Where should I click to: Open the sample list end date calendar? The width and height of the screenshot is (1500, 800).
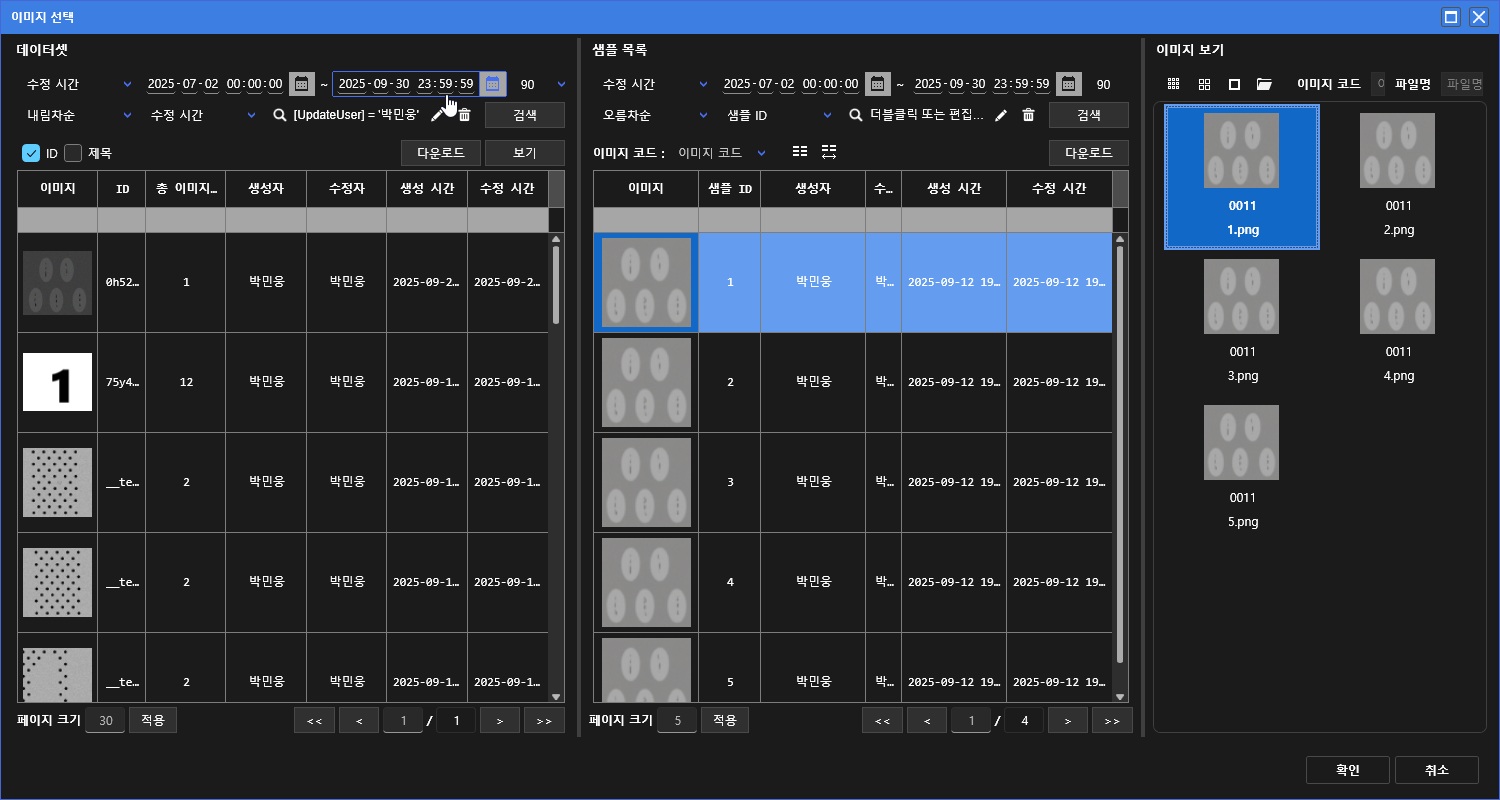pyautogui.click(x=1069, y=84)
